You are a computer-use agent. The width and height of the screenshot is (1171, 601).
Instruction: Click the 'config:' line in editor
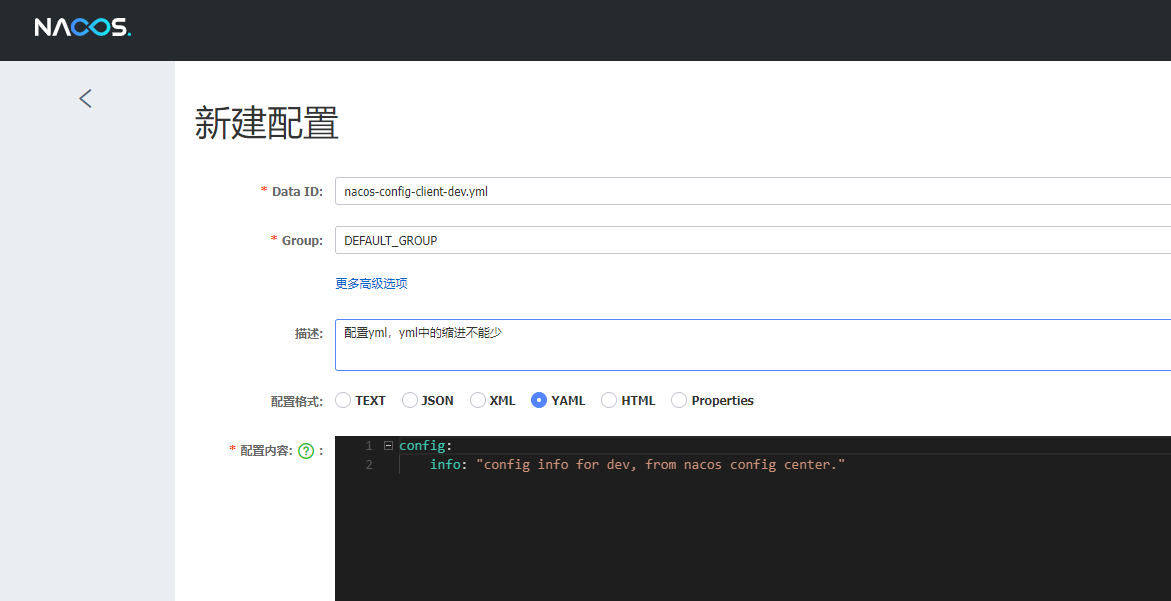(426, 446)
